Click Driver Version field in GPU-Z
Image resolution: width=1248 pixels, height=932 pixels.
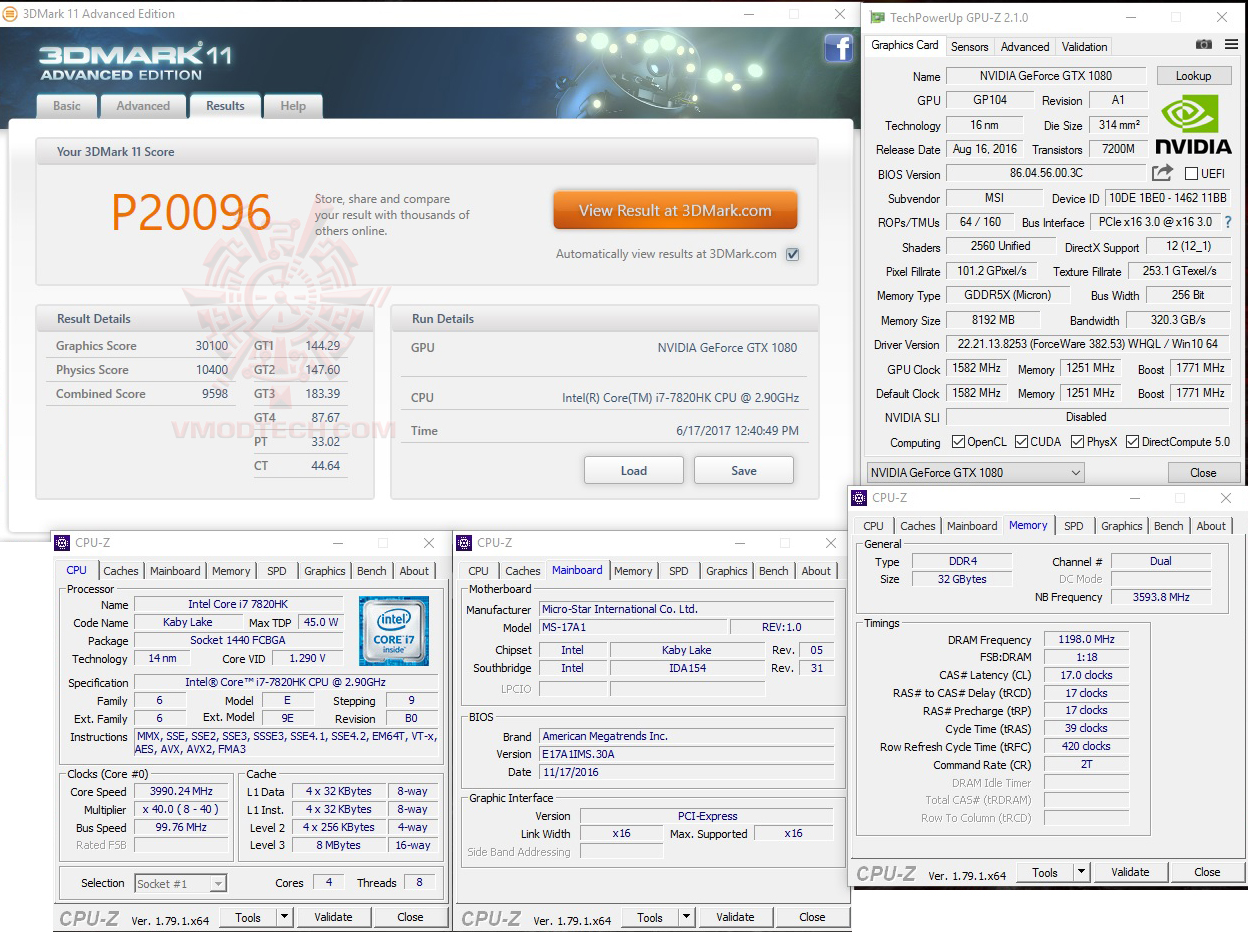coord(1088,344)
